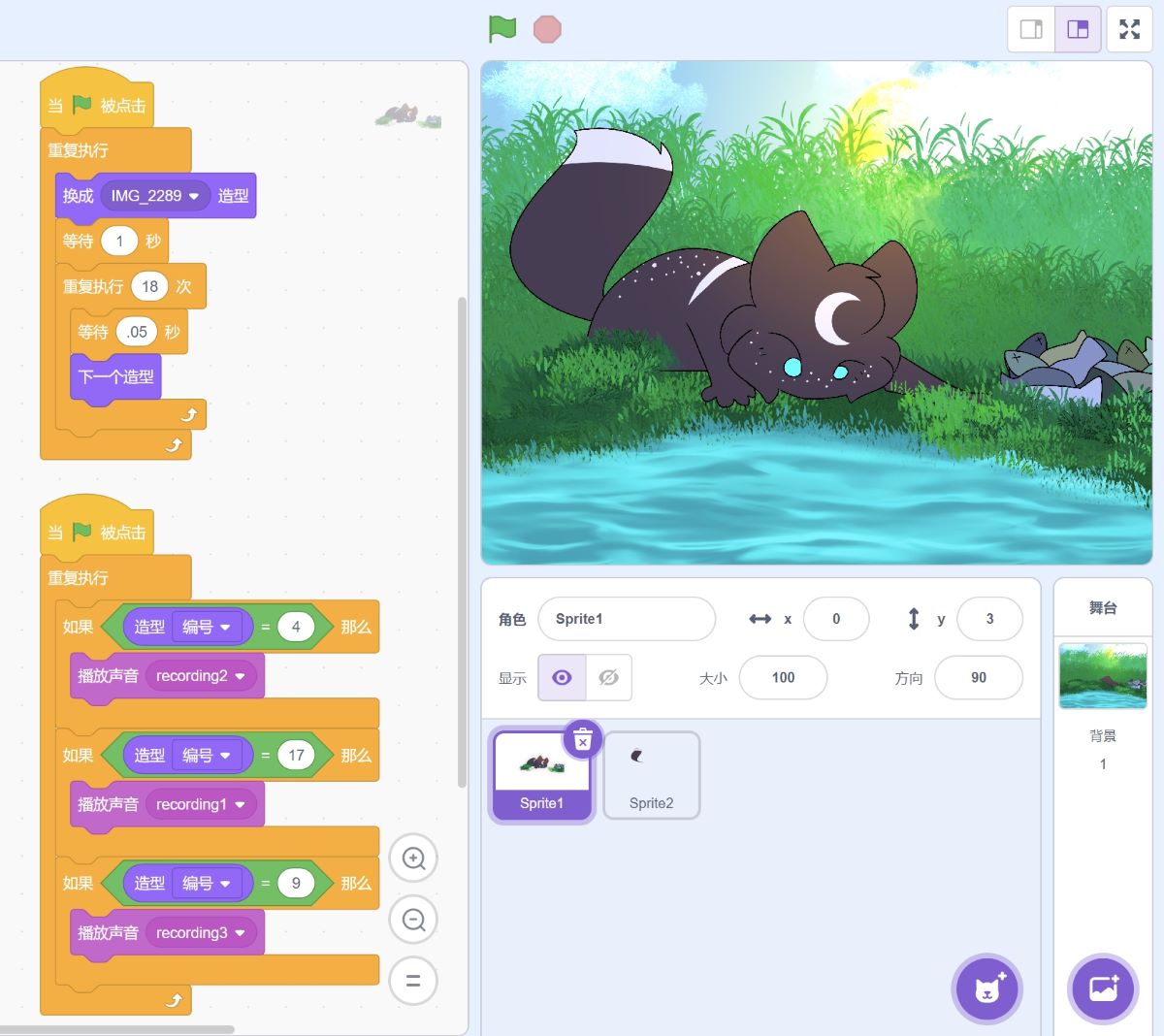
Task: Click the 播放声音 recording3 block
Action: pos(108,932)
